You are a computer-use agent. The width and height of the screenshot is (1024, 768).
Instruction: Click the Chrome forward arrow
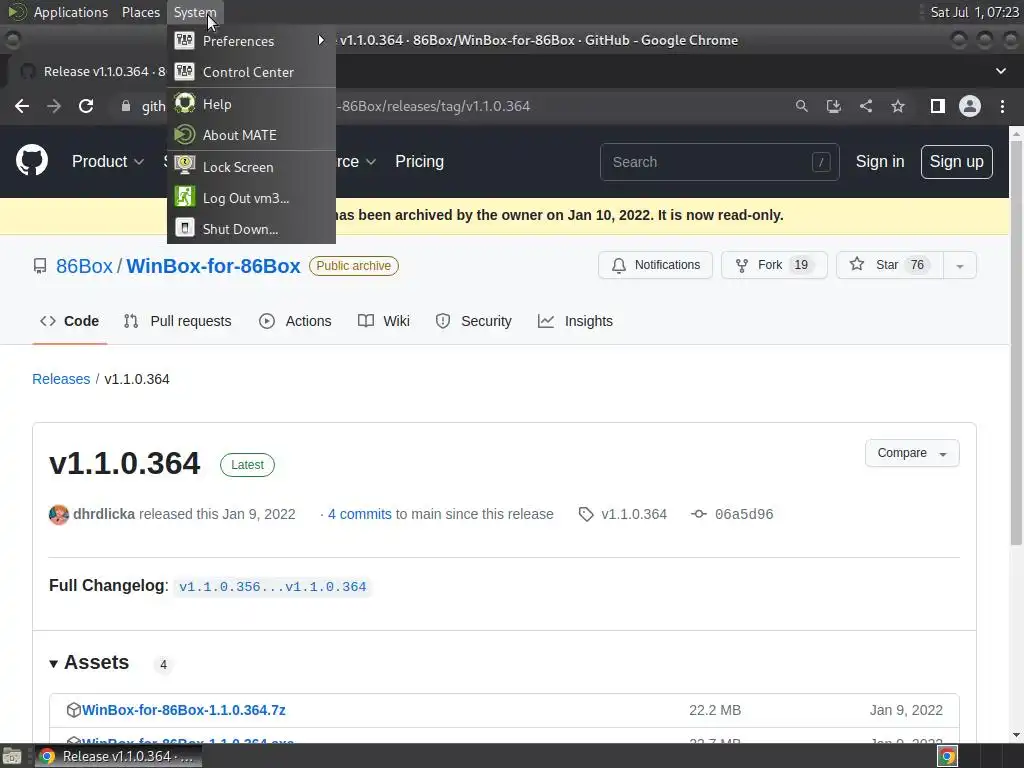54,106
